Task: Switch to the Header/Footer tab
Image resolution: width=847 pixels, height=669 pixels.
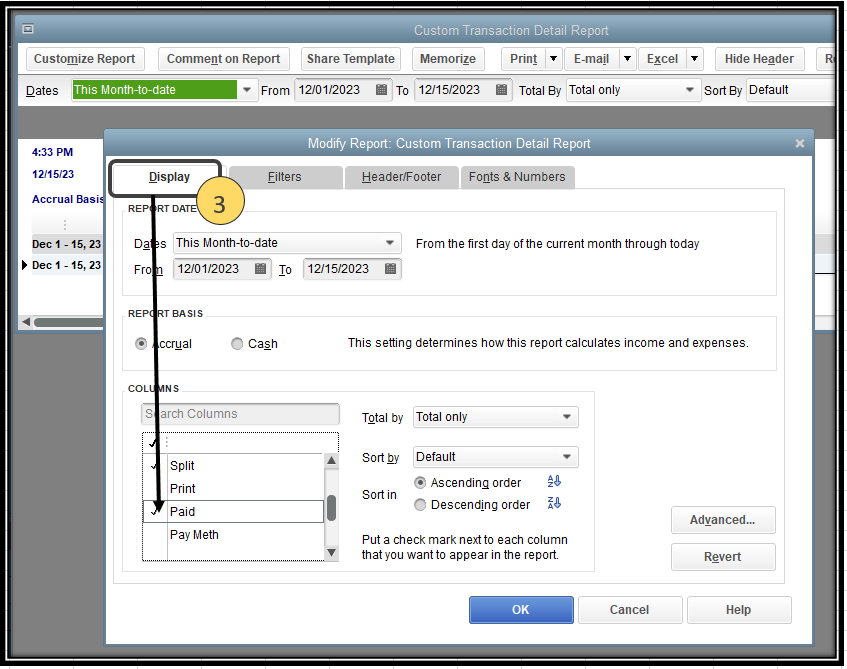Action: (x=401, y=177)
